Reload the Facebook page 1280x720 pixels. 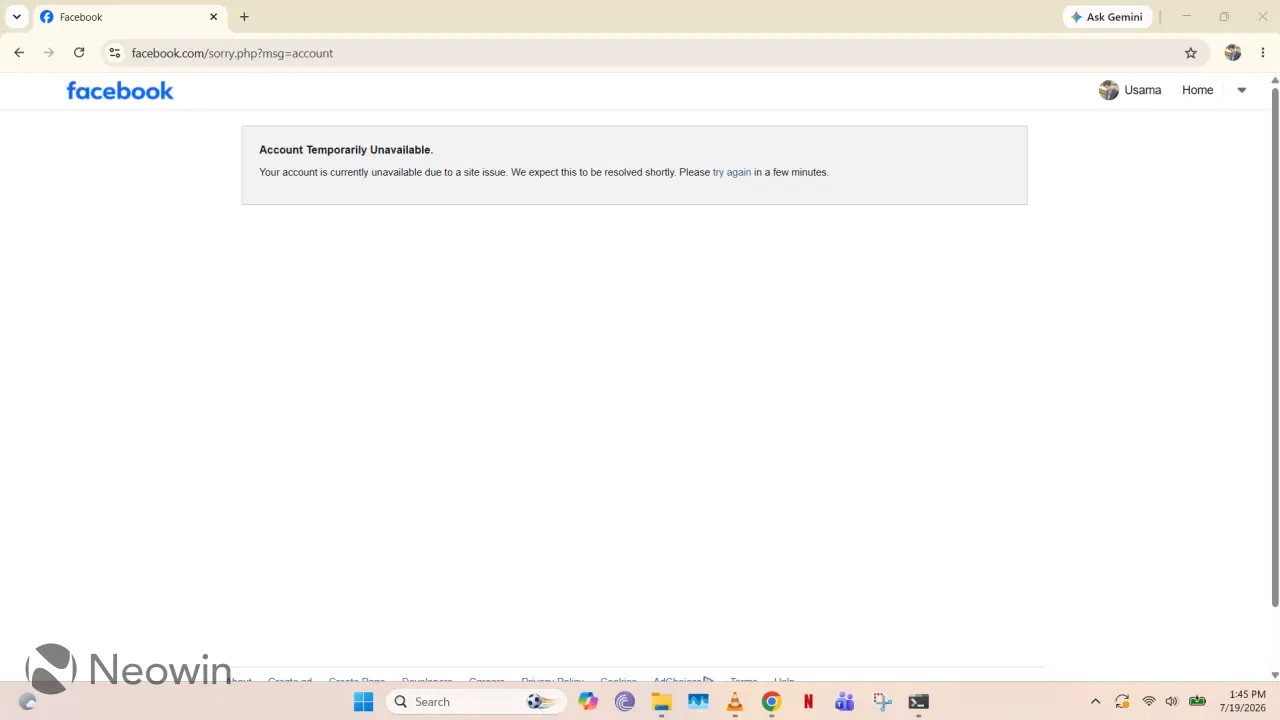coord(79,53)
